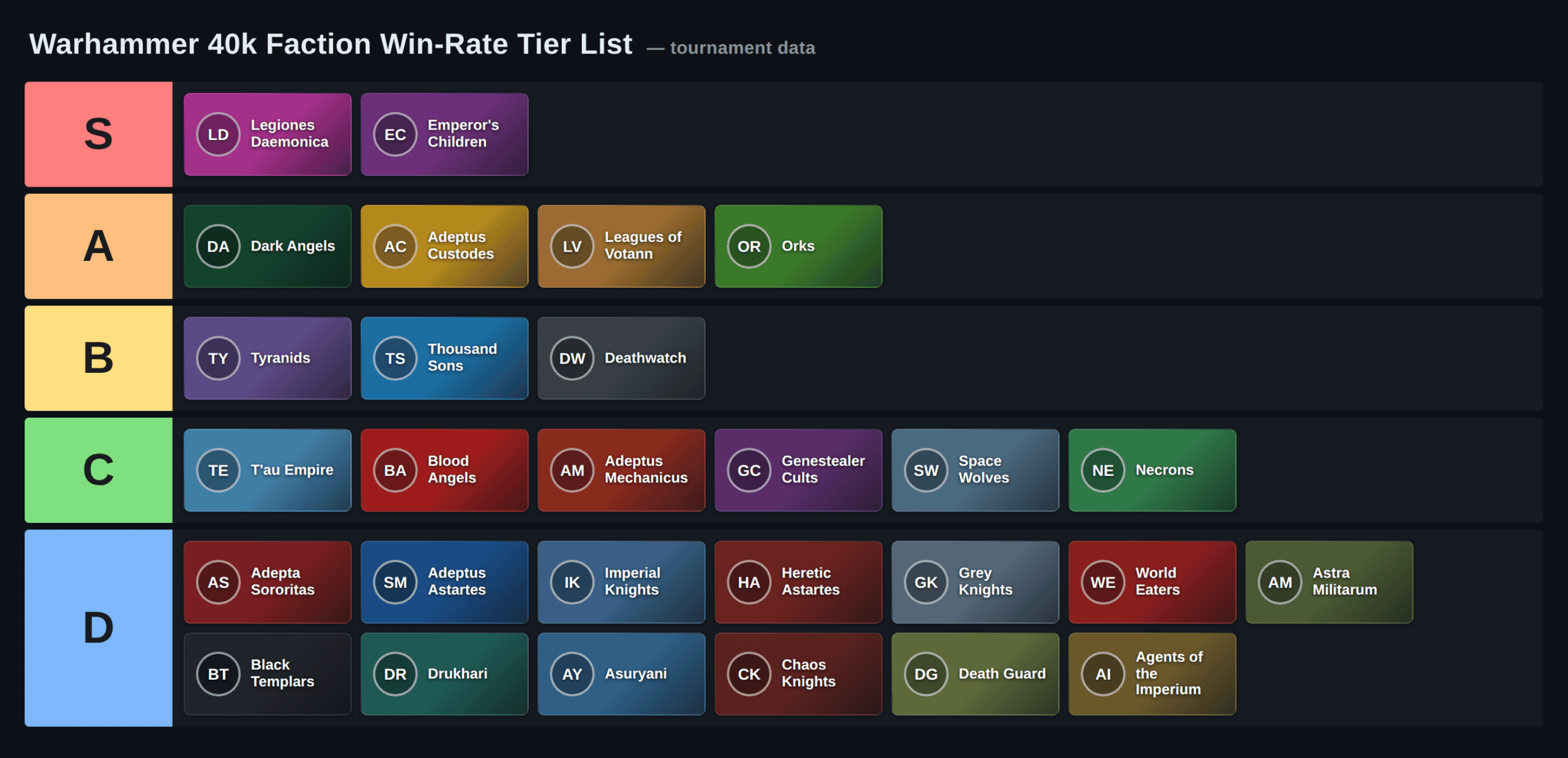Select the A tier label
Viewport: 1568px width, 758px height.
pos(99,246)
